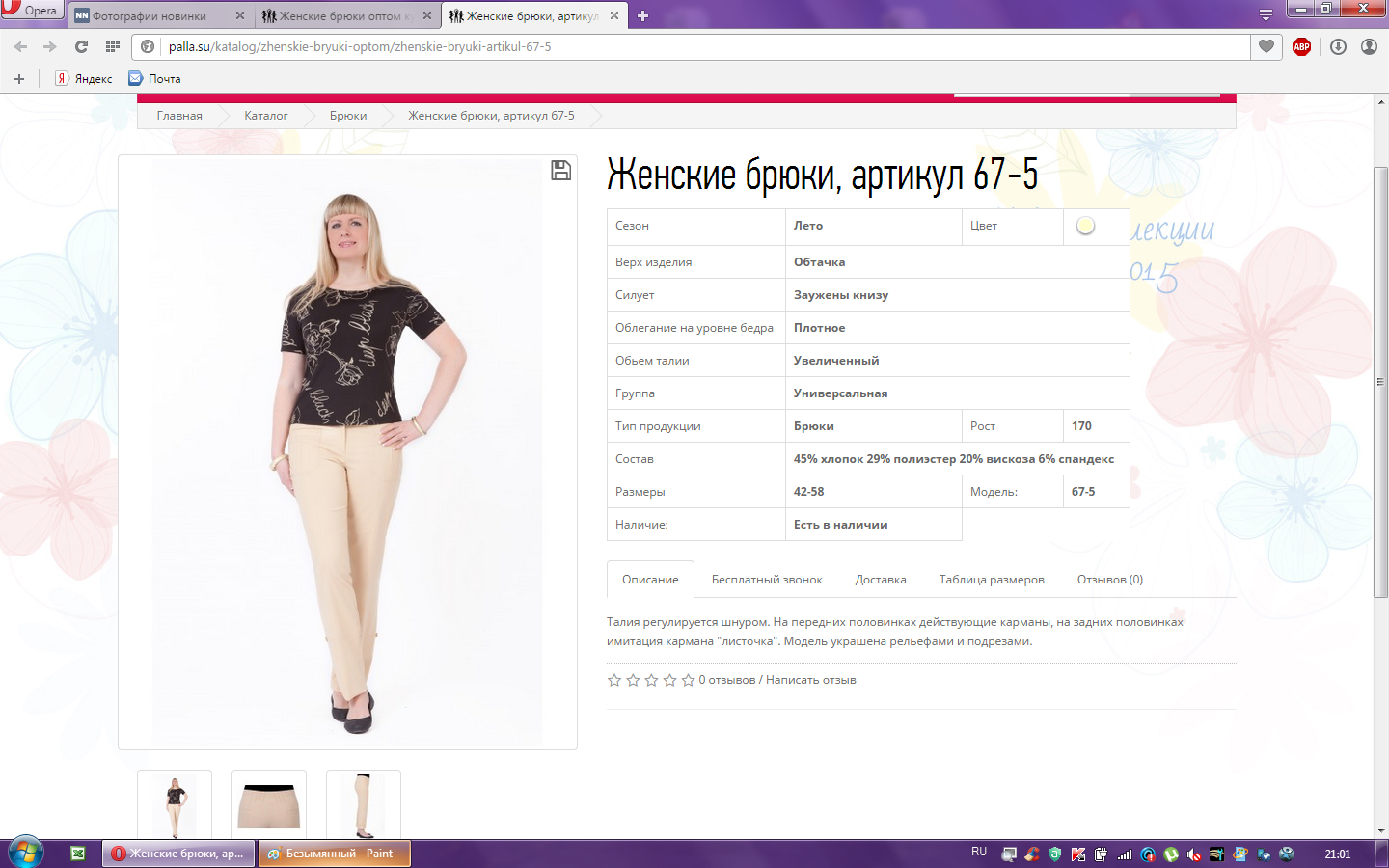Open the Adblock Plus extension

pos(1301,46)
